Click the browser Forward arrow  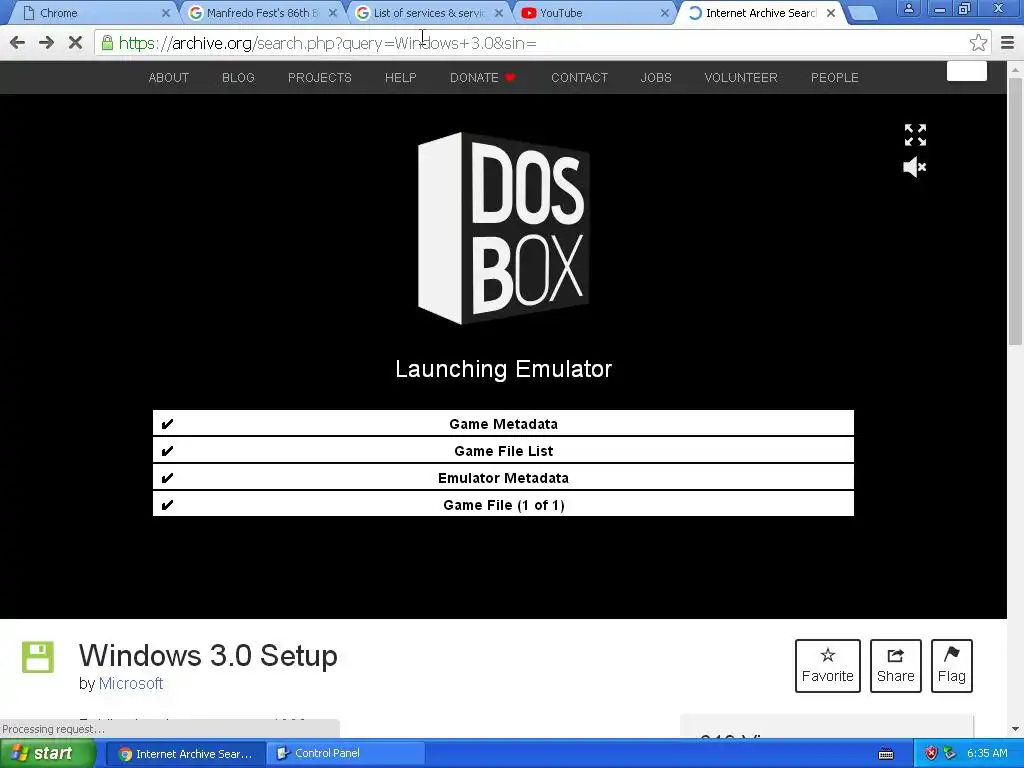tap(46, 43)
